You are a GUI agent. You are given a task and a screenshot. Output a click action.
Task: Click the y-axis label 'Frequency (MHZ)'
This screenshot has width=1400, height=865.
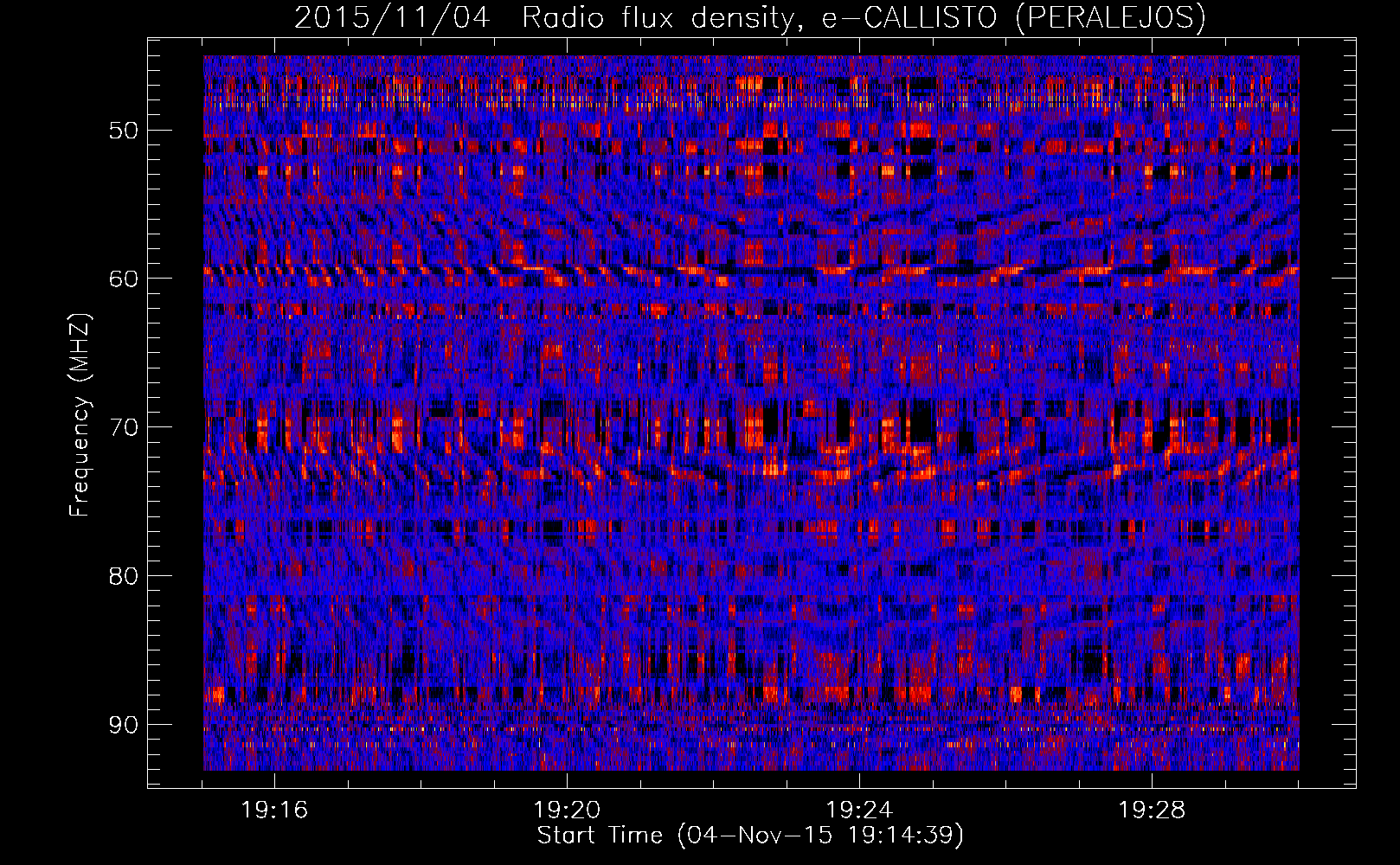click(80, 415)
